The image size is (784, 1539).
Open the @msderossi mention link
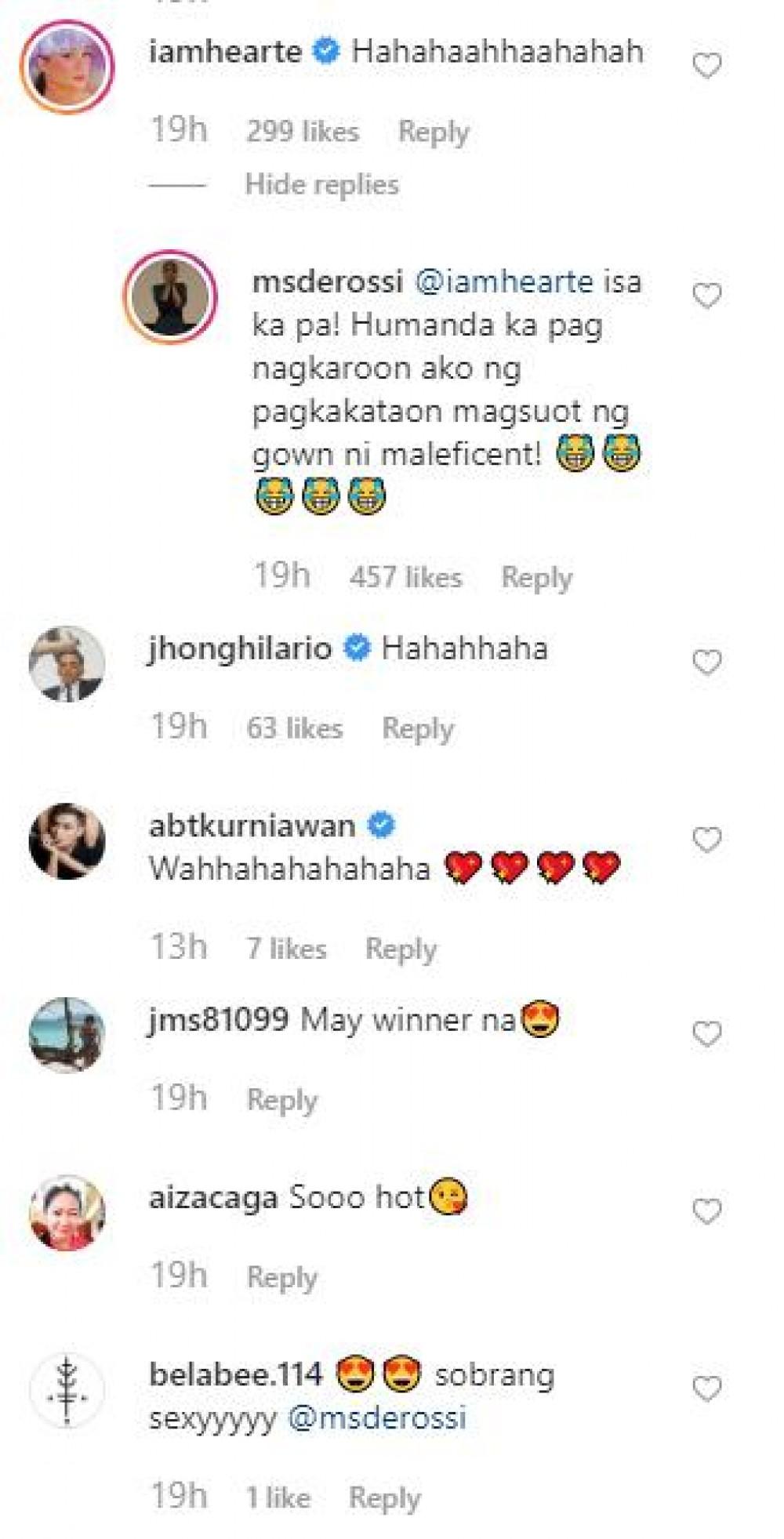pos(377,1418)
